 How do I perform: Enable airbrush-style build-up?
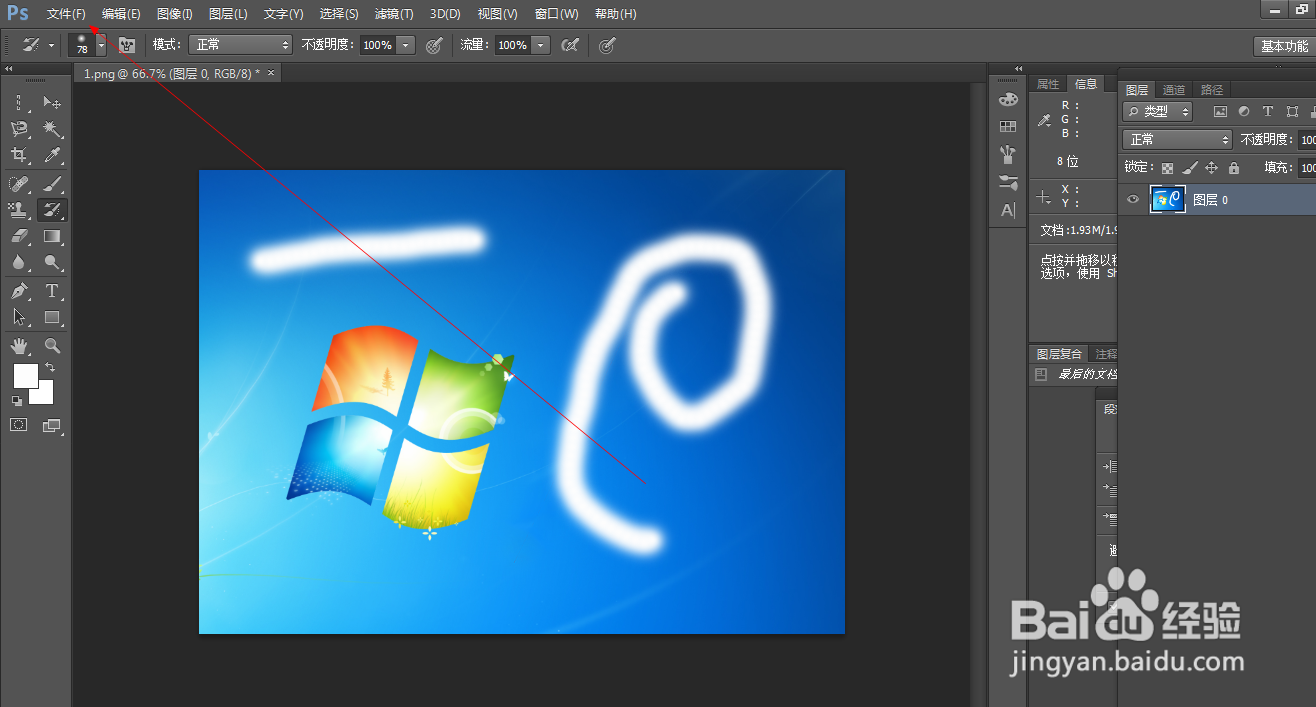570,45
